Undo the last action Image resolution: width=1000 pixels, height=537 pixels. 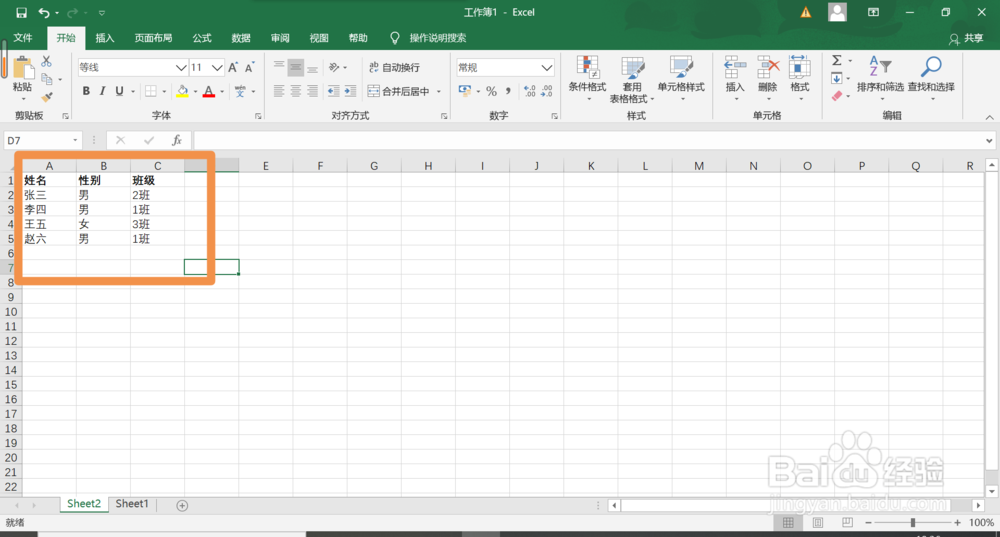(x=44, y=12)
